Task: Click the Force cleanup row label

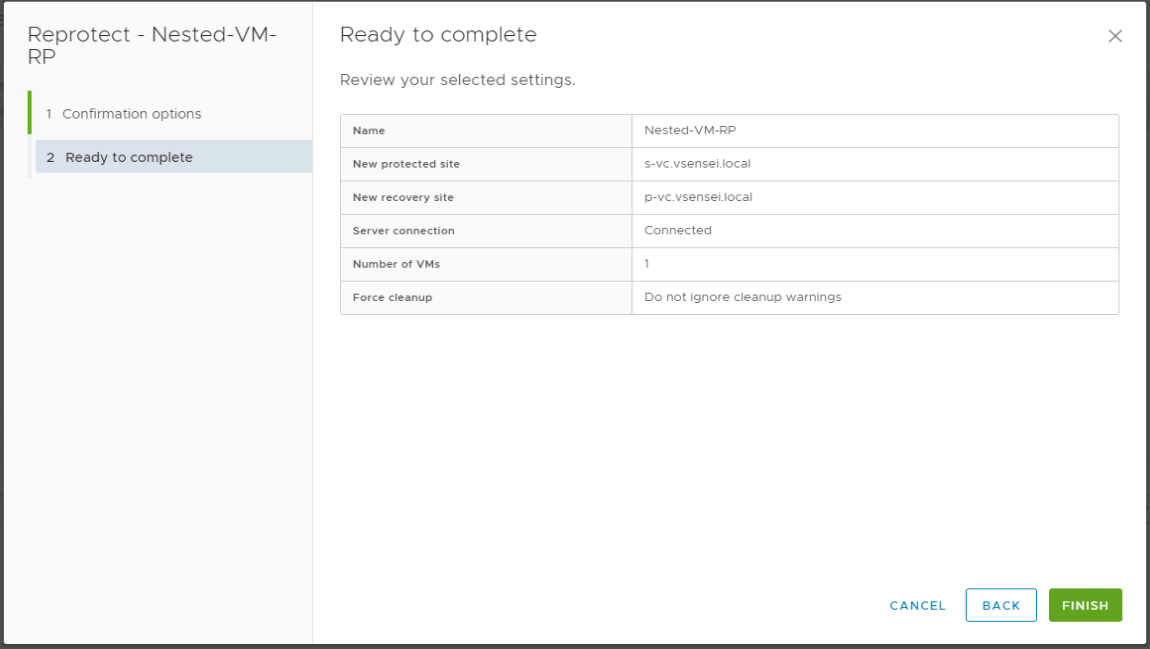Action: point(392,298)
